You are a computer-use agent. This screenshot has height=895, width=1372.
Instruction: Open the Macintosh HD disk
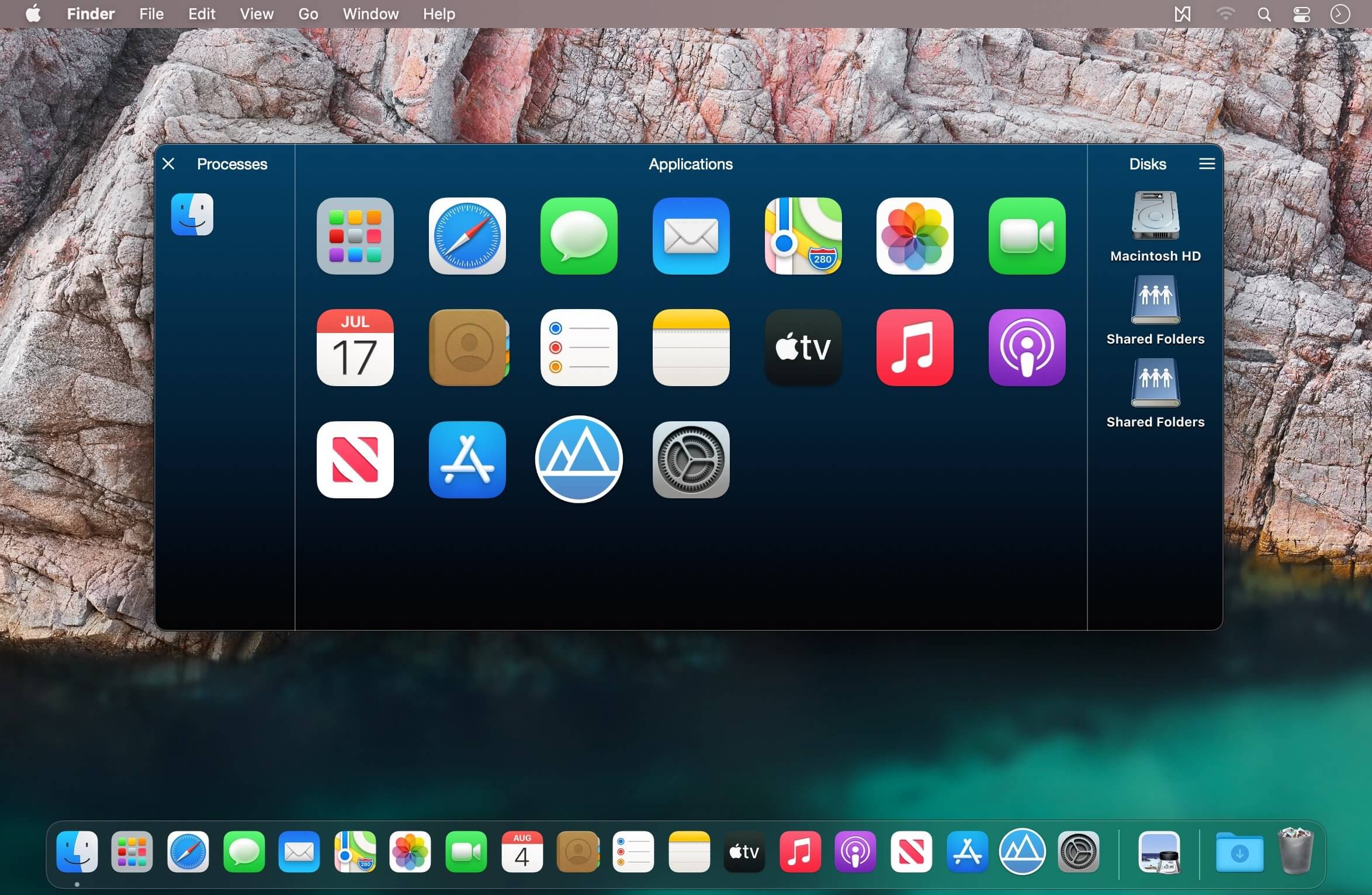1155,216
